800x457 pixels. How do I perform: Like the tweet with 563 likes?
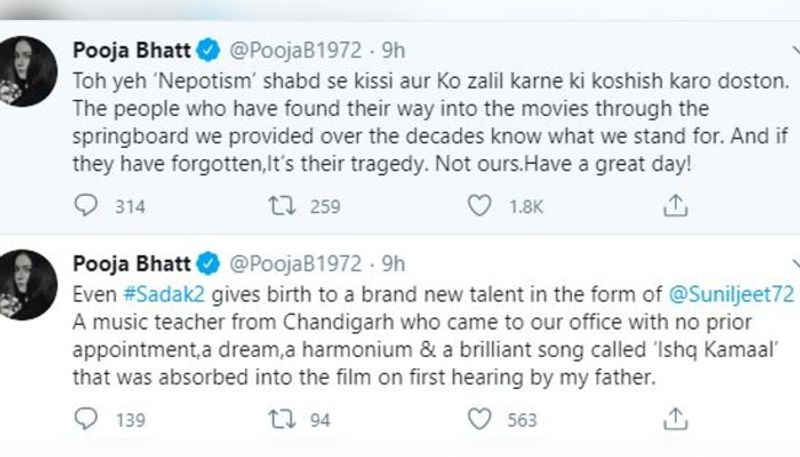pyautogui.click(x=480, y=419)
